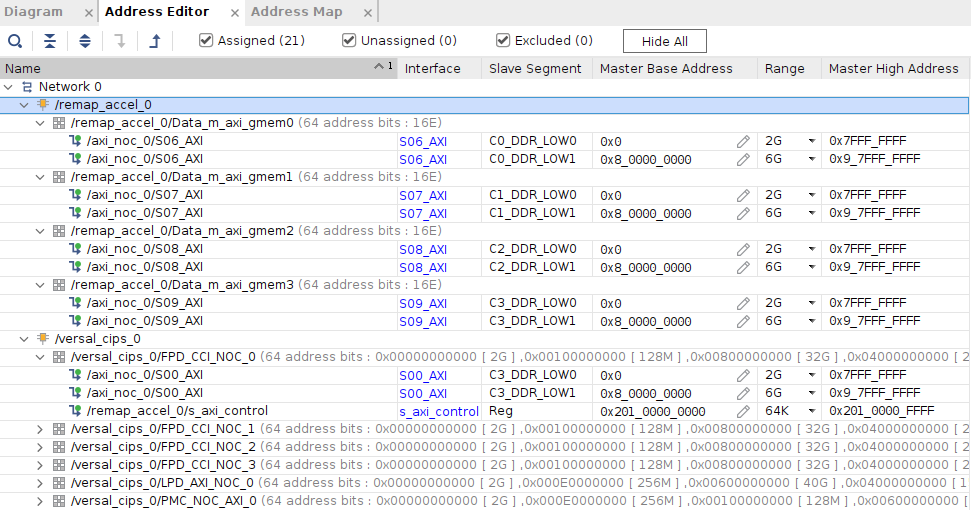Image resolution: width=971 pixels, height=510 pixels.
Task: Click the Master High Address header
Action: click(x=895, y=68)
